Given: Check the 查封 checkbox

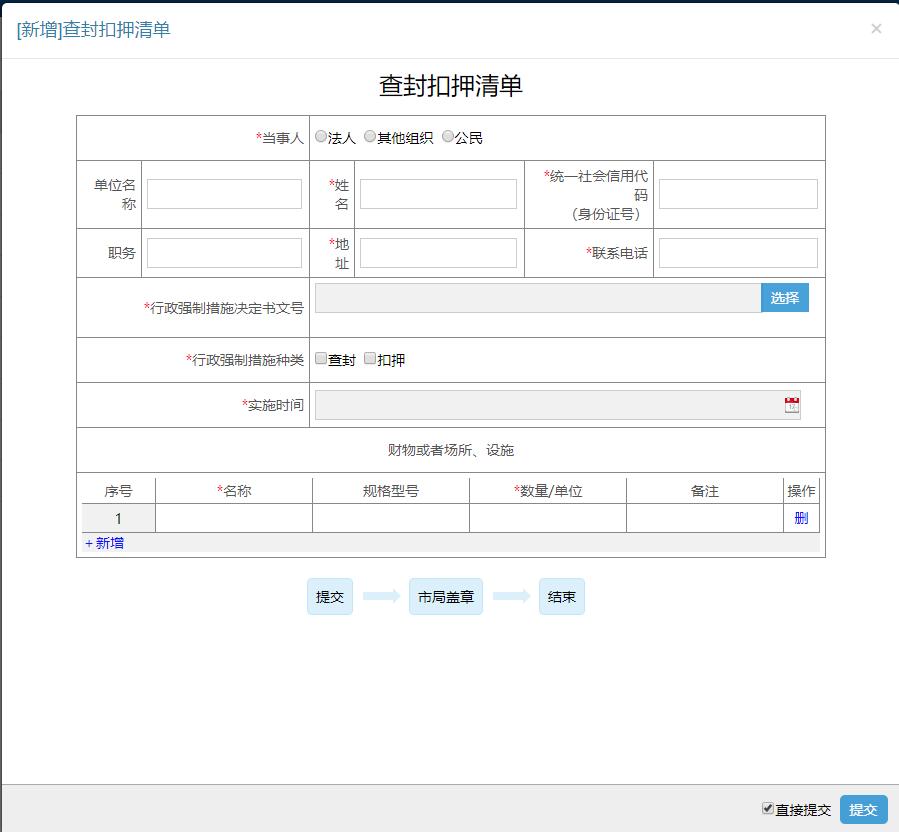Looking at the screenshot, I should point(321,358).
